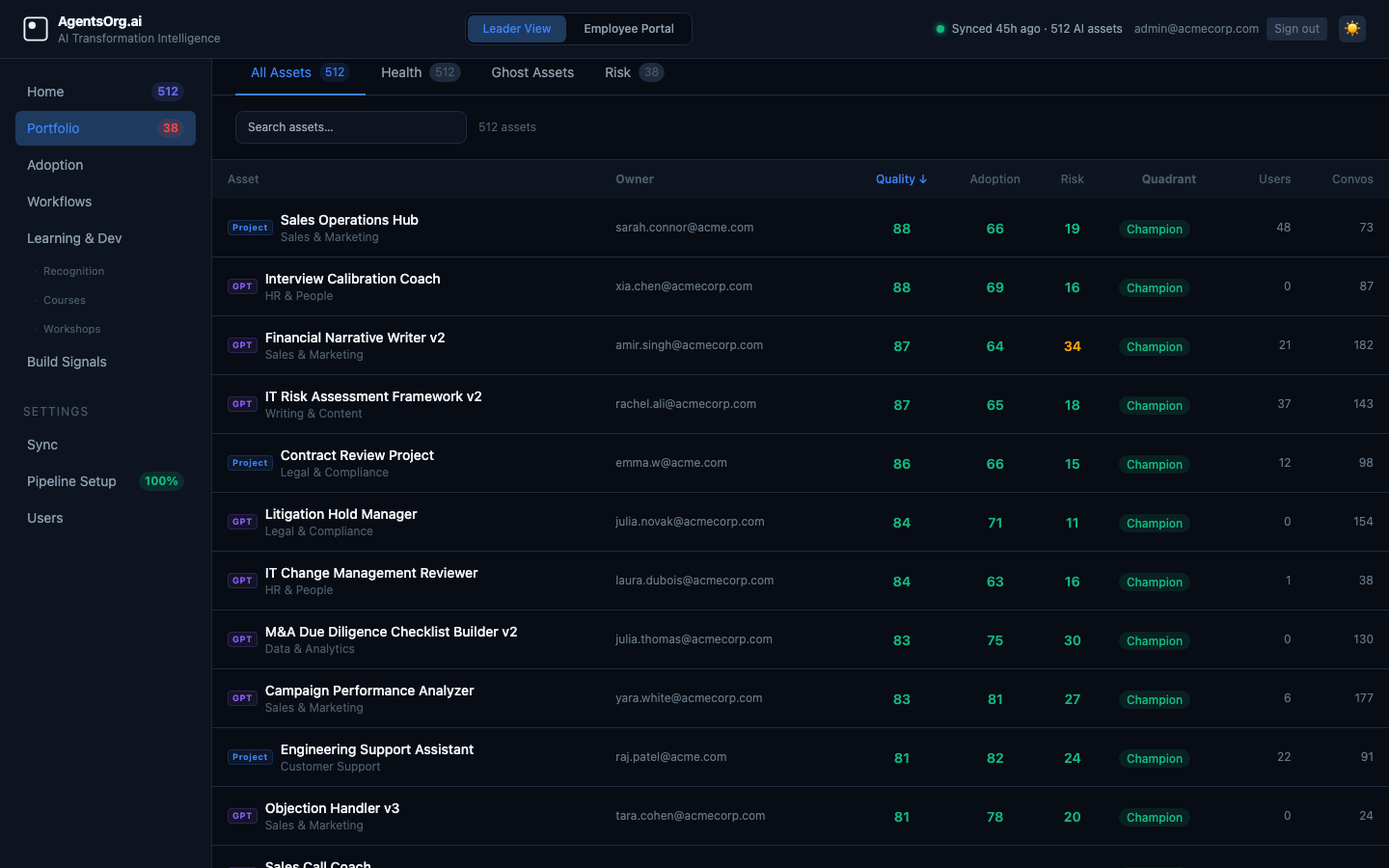The image size is (1389, 868).
Task: Click the Quality sort arrow to reverse sorting
Action: pos(923,178)
